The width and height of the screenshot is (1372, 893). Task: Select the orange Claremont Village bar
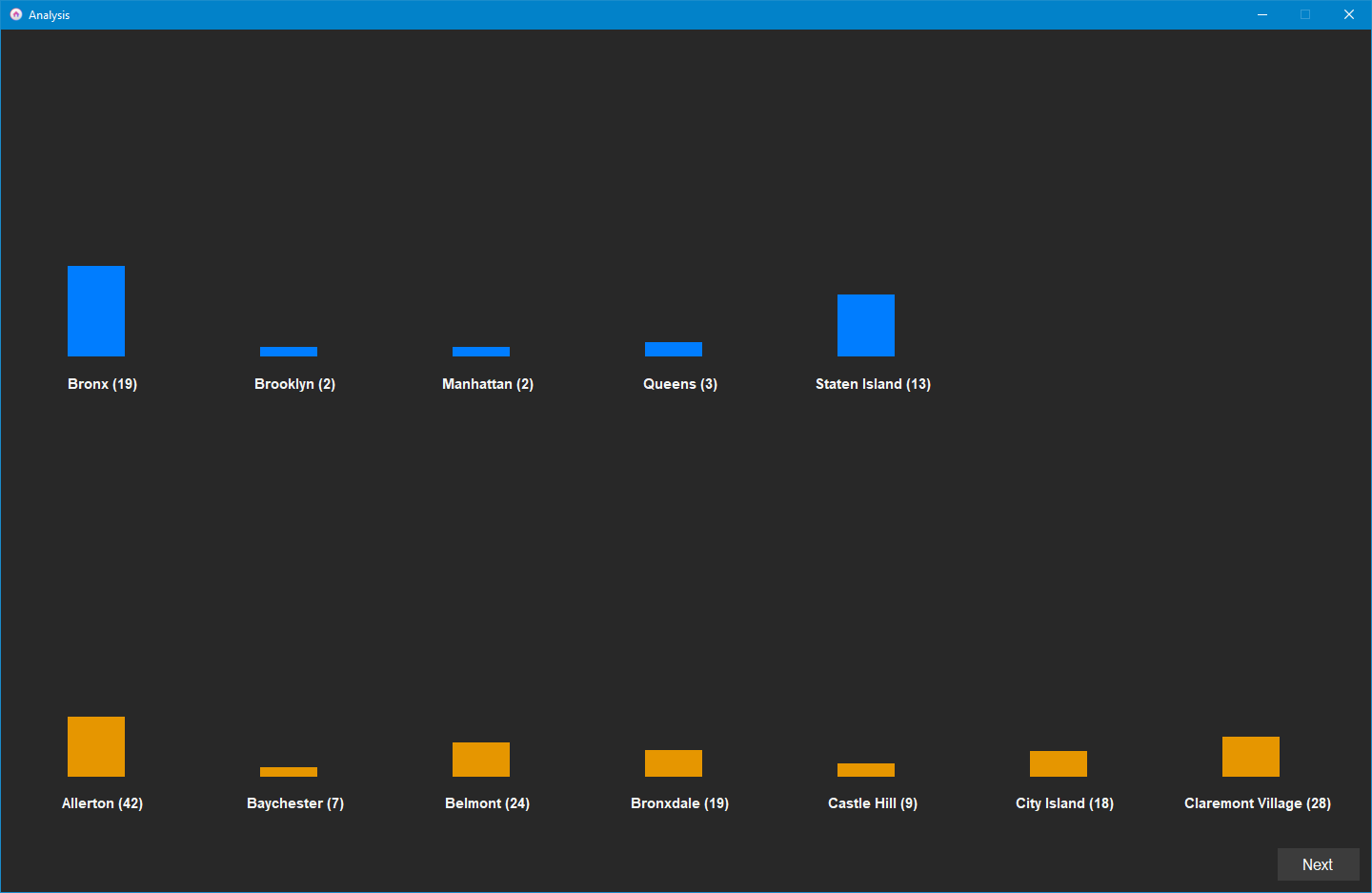1251,757
